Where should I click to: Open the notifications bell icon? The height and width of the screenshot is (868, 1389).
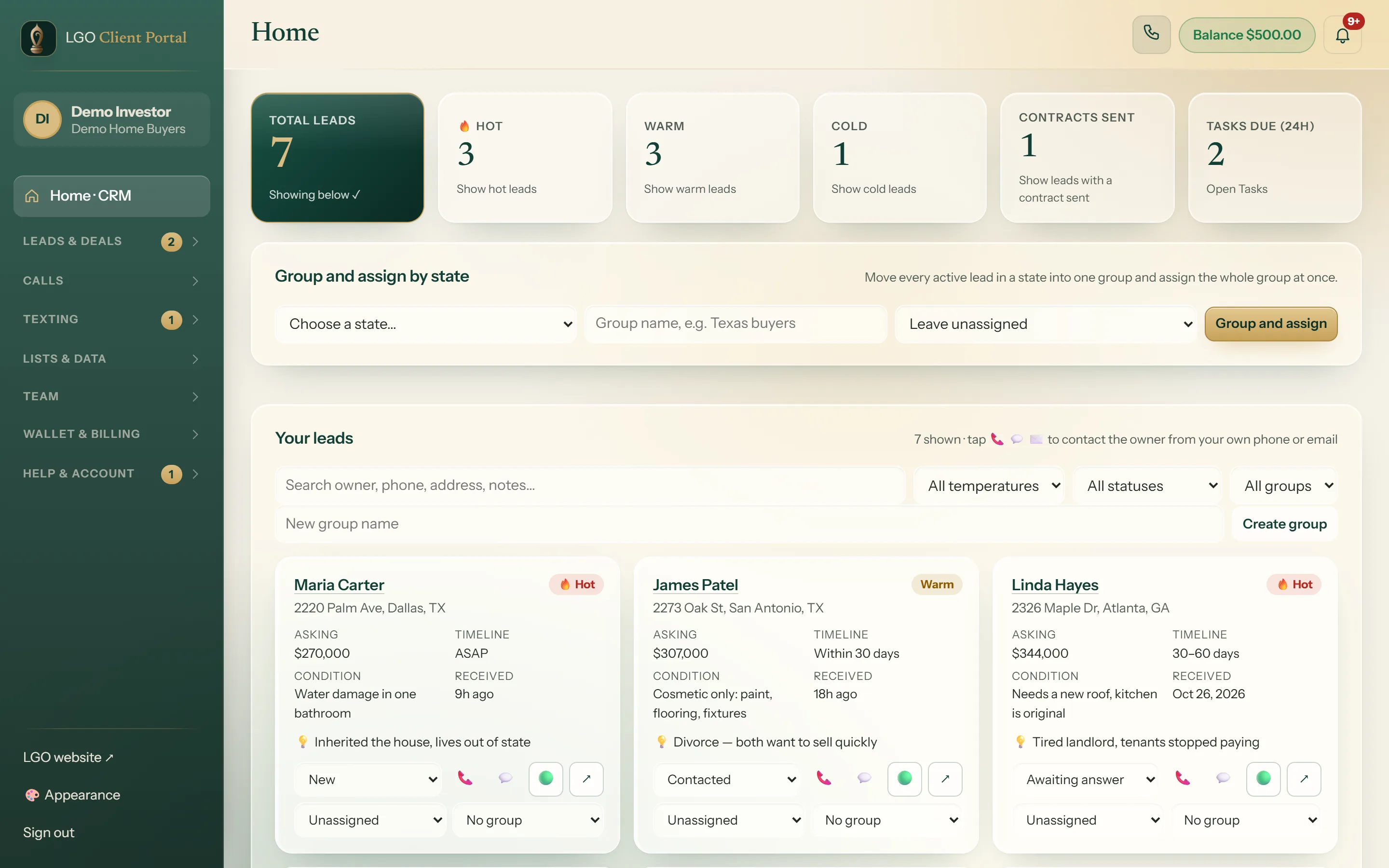point(1342,35)
